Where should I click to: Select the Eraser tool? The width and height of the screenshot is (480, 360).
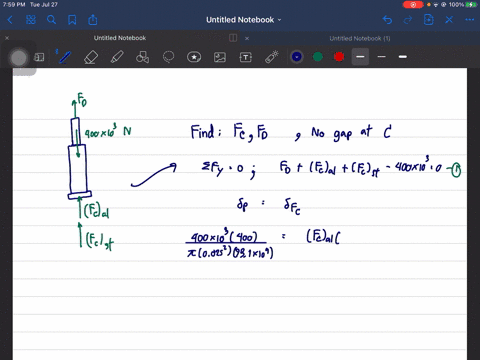coord(91,57)
